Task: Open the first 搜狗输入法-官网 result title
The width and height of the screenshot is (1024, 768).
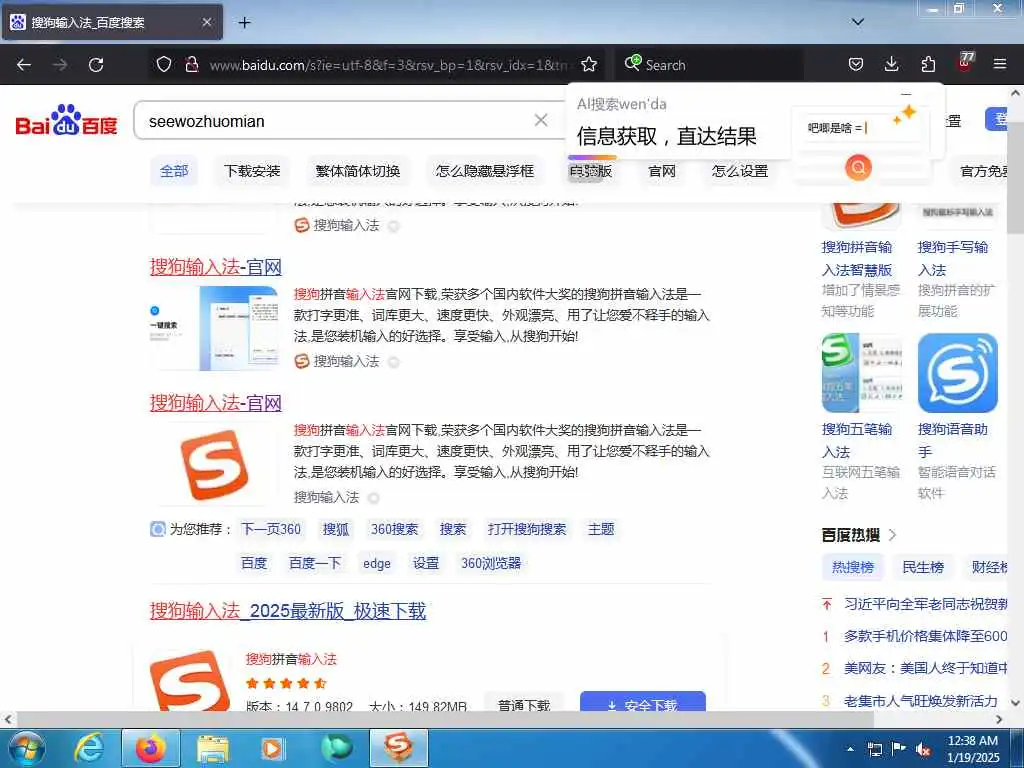Action: pyautogui.click(x=216, y=267)
